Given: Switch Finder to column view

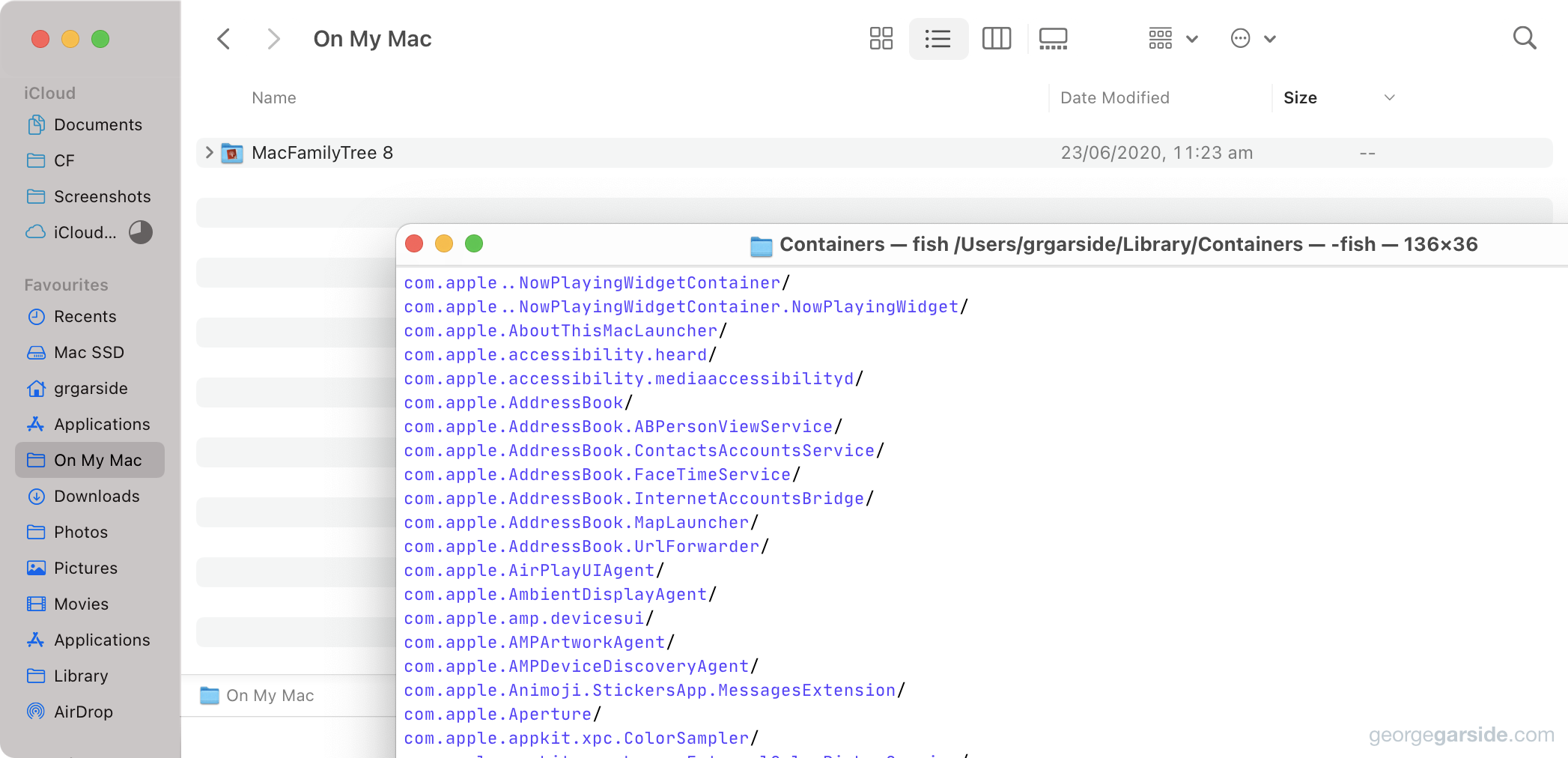Looking at the screenshot, I should coord(997,39).
